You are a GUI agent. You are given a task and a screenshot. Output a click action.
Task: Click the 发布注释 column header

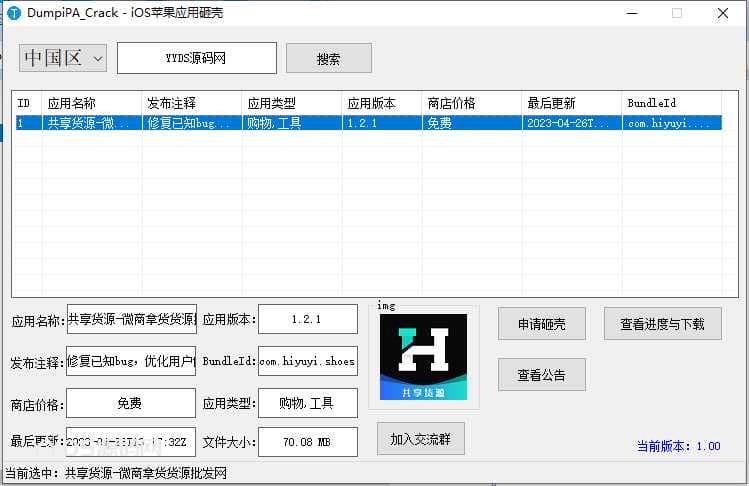192,103
